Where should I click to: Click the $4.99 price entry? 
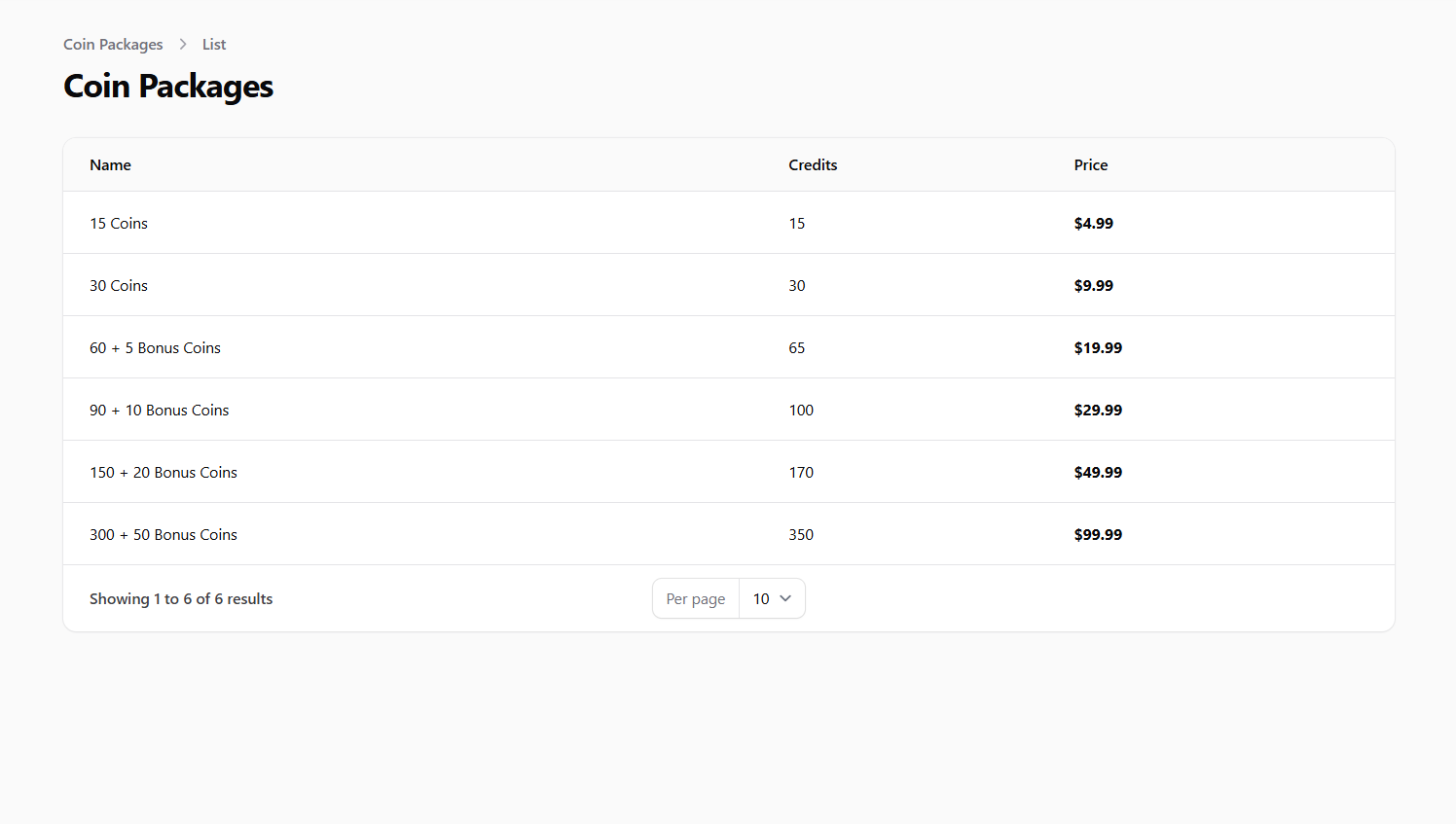pyautogui.click(x=1093, y=223)
